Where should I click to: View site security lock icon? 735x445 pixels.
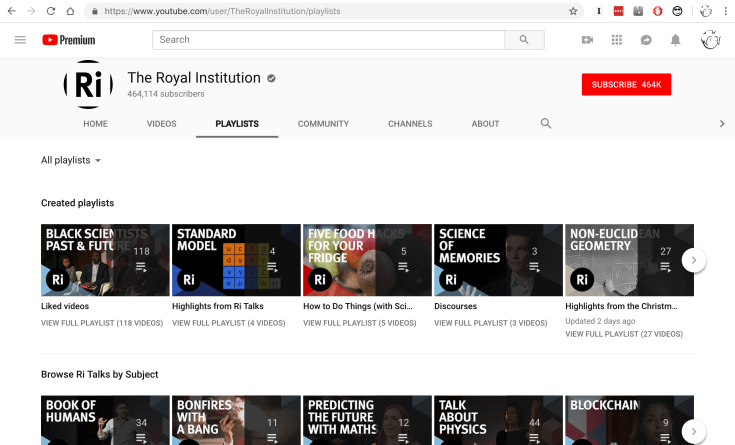95,11
